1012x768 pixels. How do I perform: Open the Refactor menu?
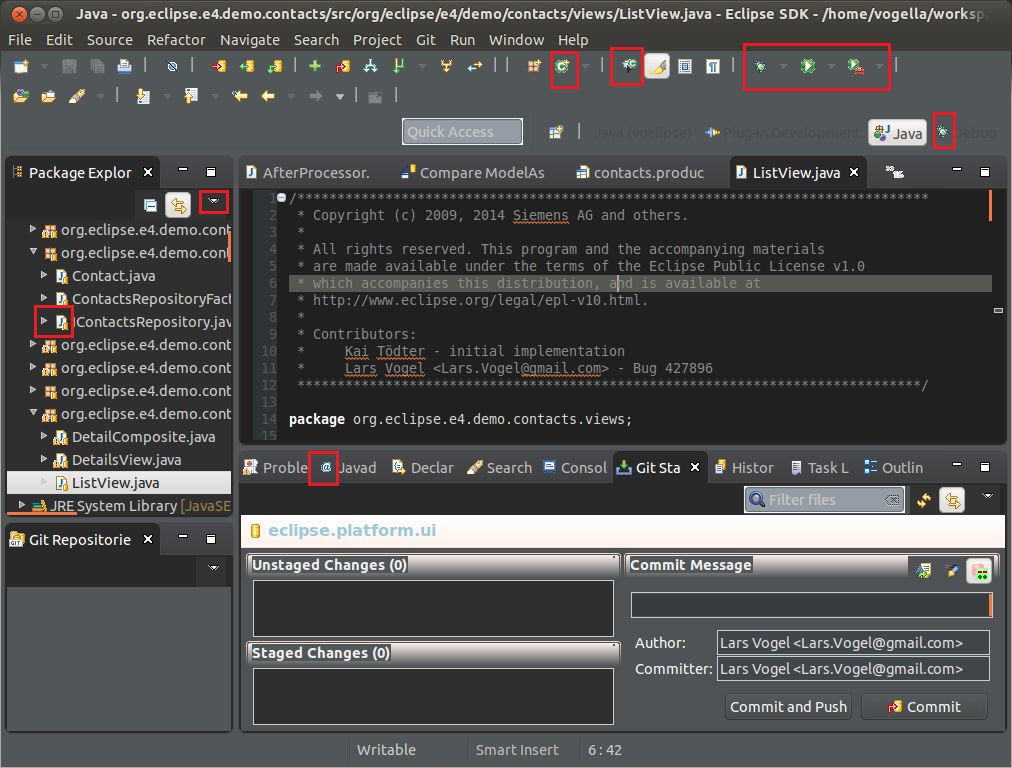176,40
